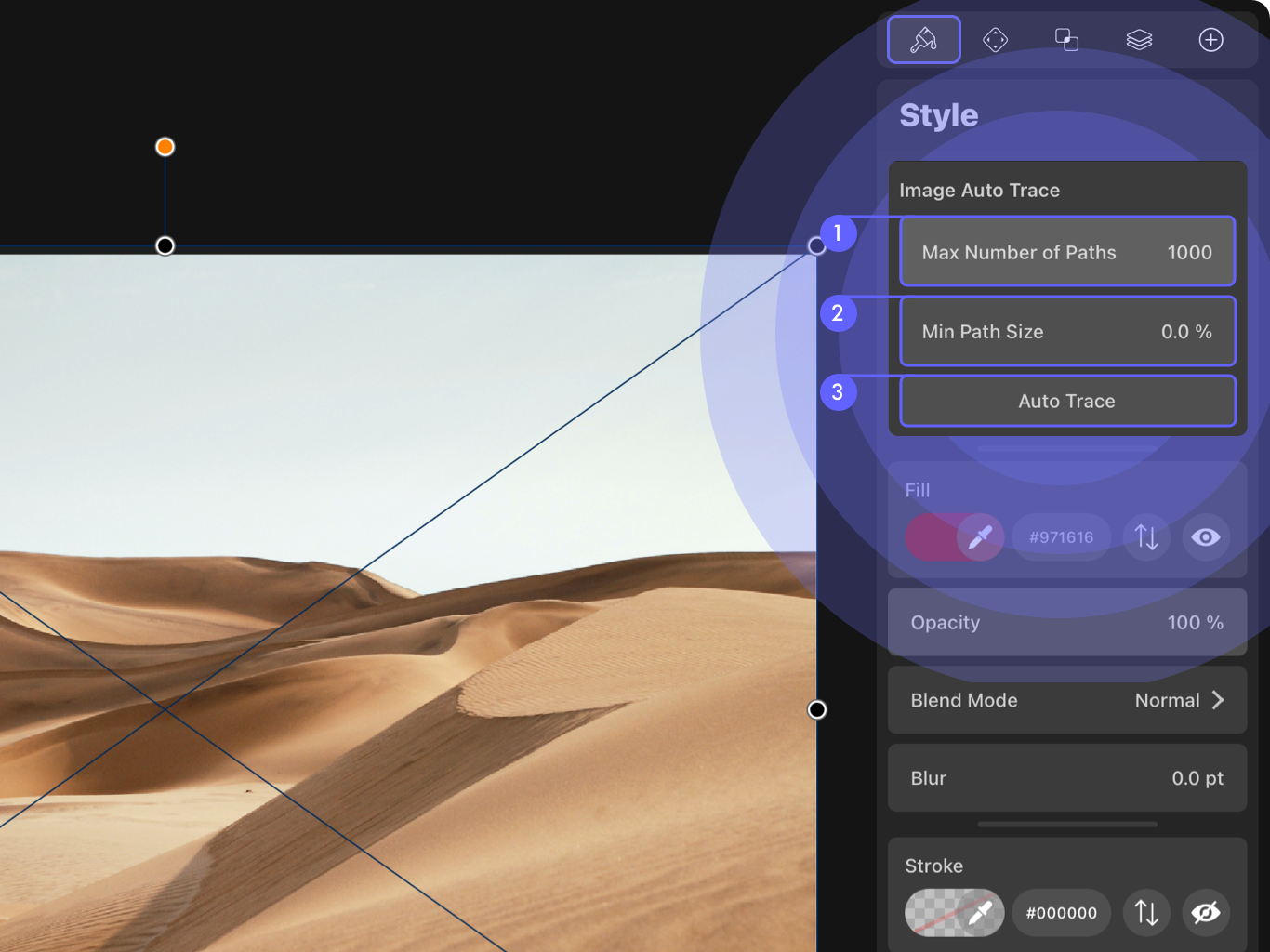
Task: Select the top-right corner handle of the image
Action: click(x=816, y=245)
